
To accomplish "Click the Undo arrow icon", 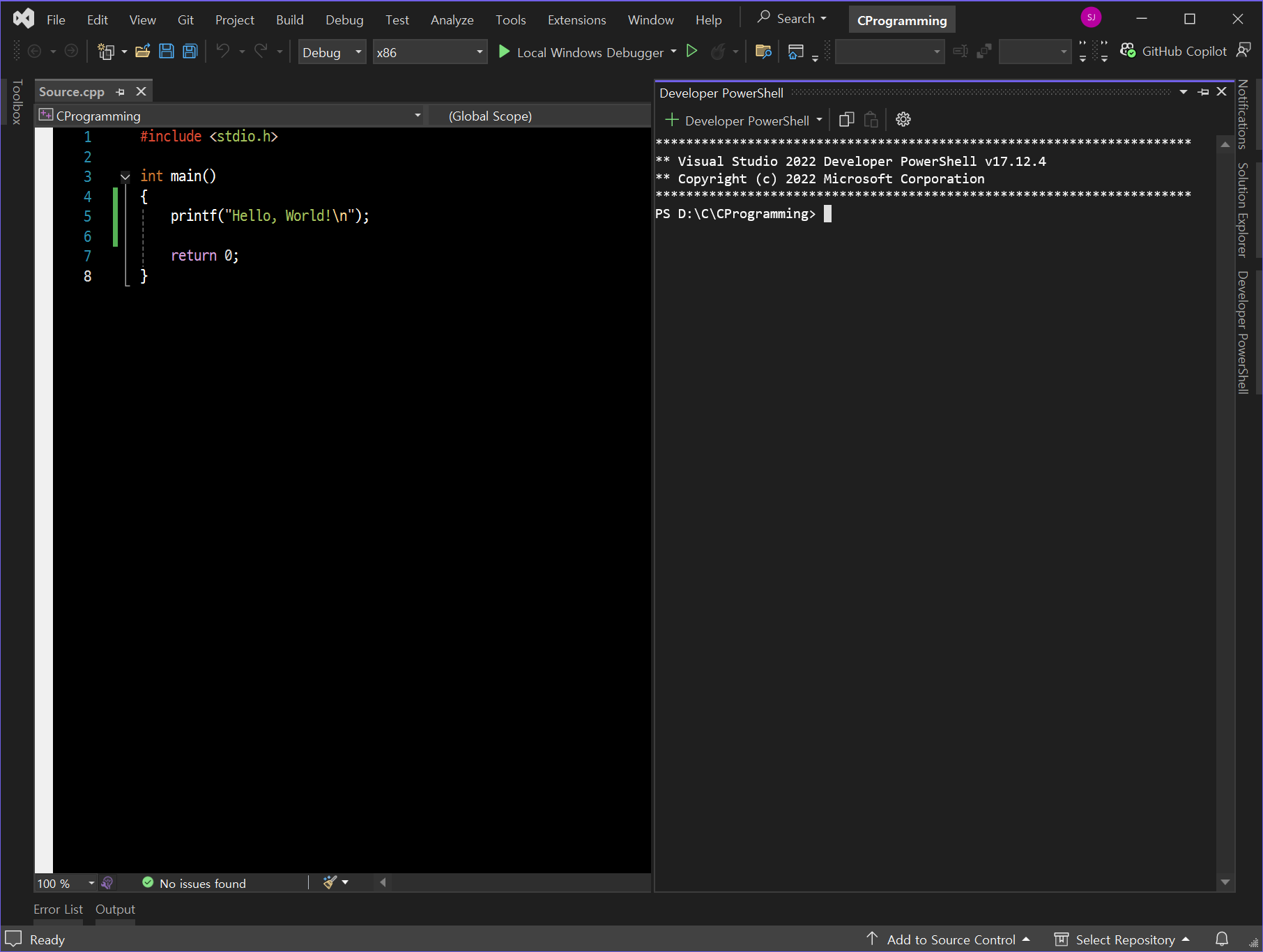I will (223, 51).
